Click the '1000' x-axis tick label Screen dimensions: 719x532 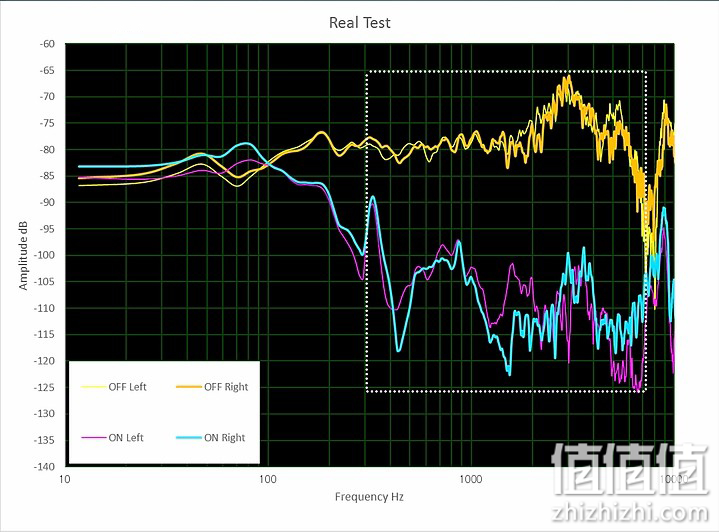coord(471,479)
